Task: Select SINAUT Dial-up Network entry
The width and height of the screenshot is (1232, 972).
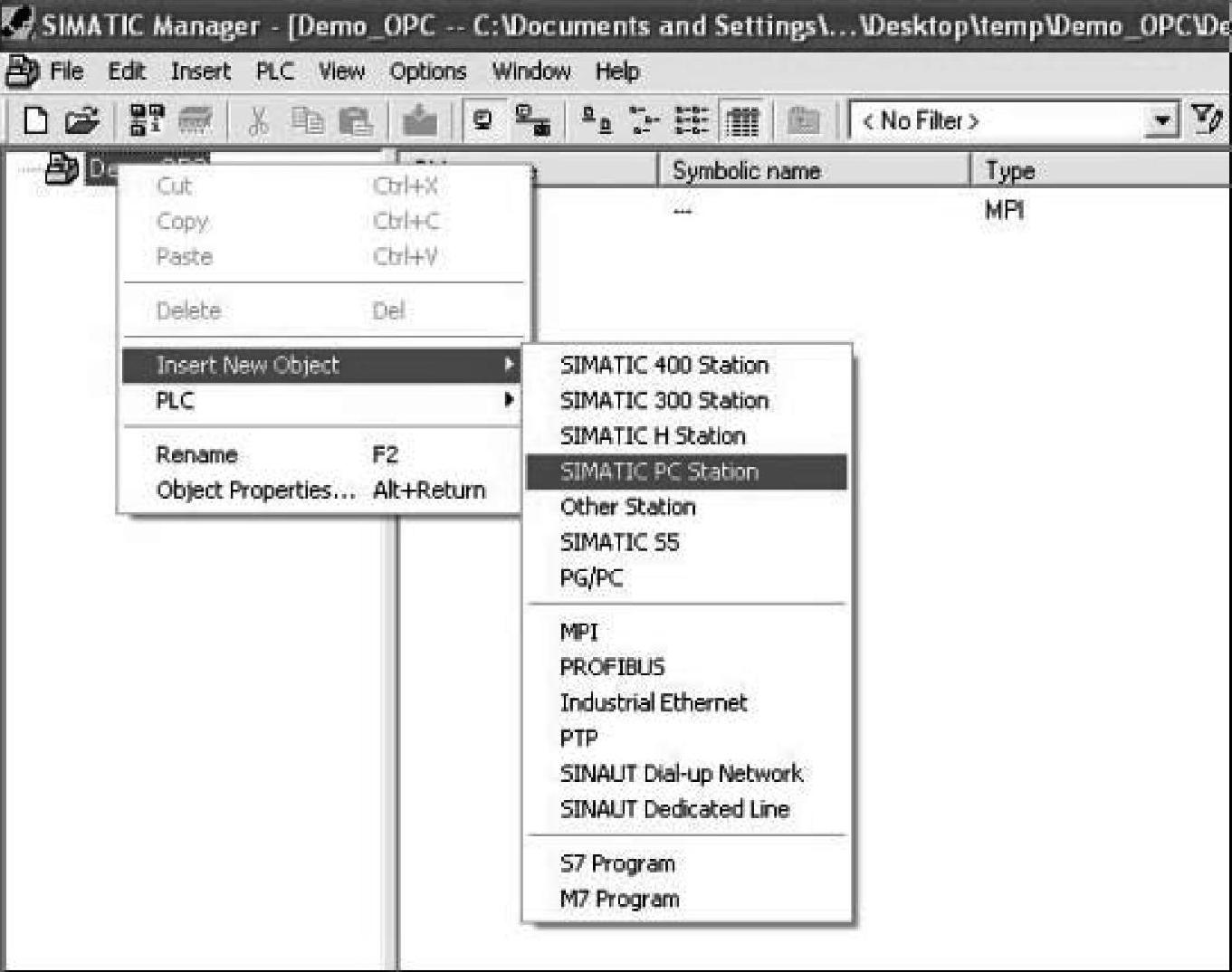Action: pos(686,773)
